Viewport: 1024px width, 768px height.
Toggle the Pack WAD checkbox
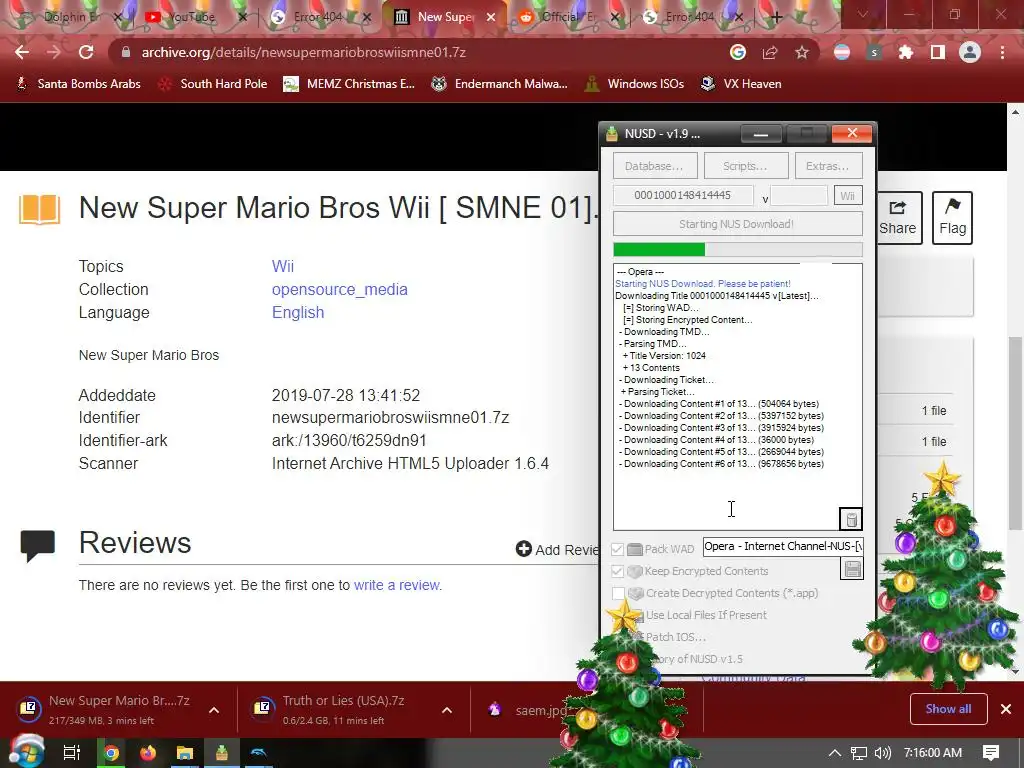point(617,549)
